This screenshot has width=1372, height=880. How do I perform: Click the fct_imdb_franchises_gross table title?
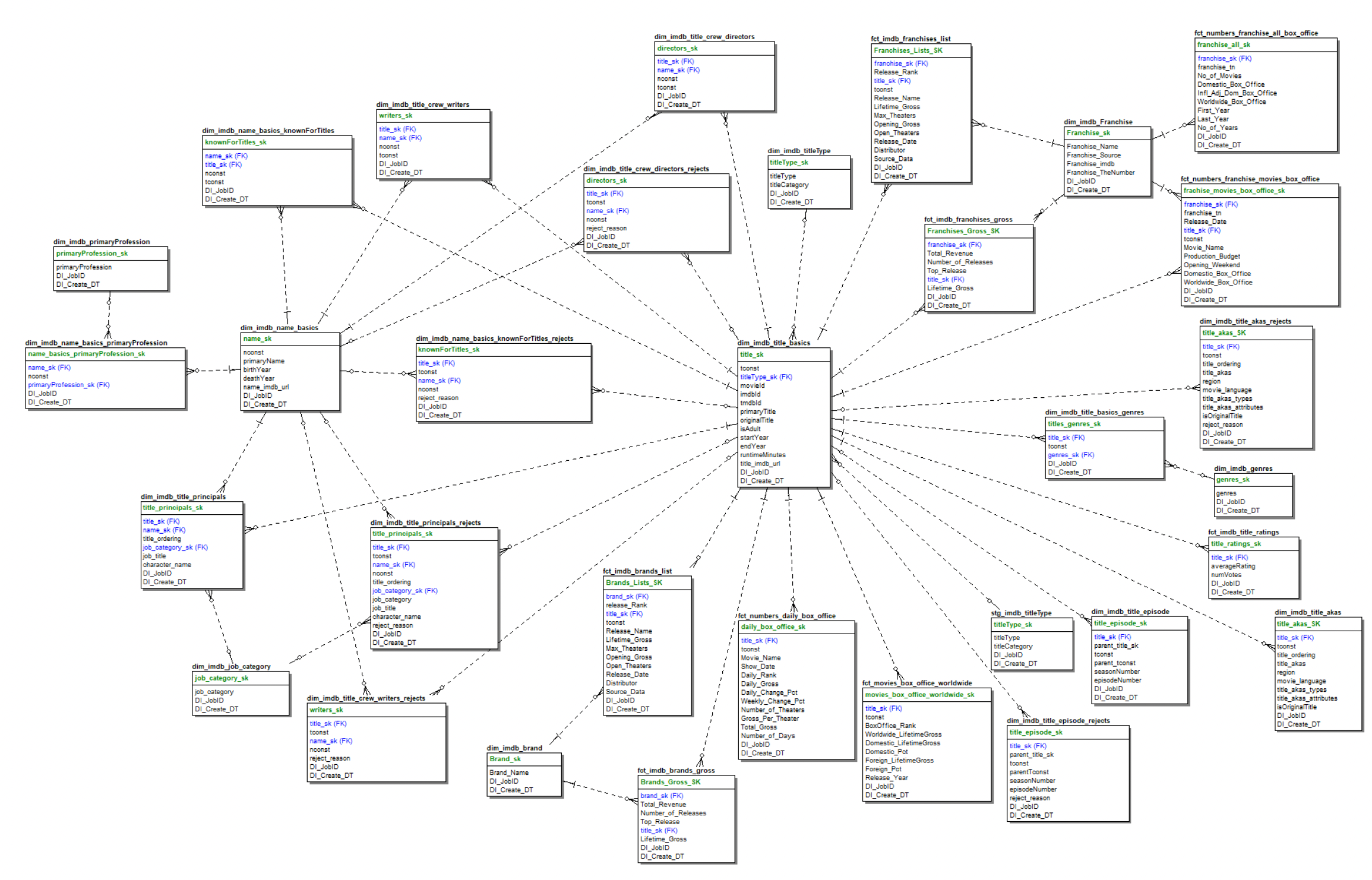click(x=968, y=220)
